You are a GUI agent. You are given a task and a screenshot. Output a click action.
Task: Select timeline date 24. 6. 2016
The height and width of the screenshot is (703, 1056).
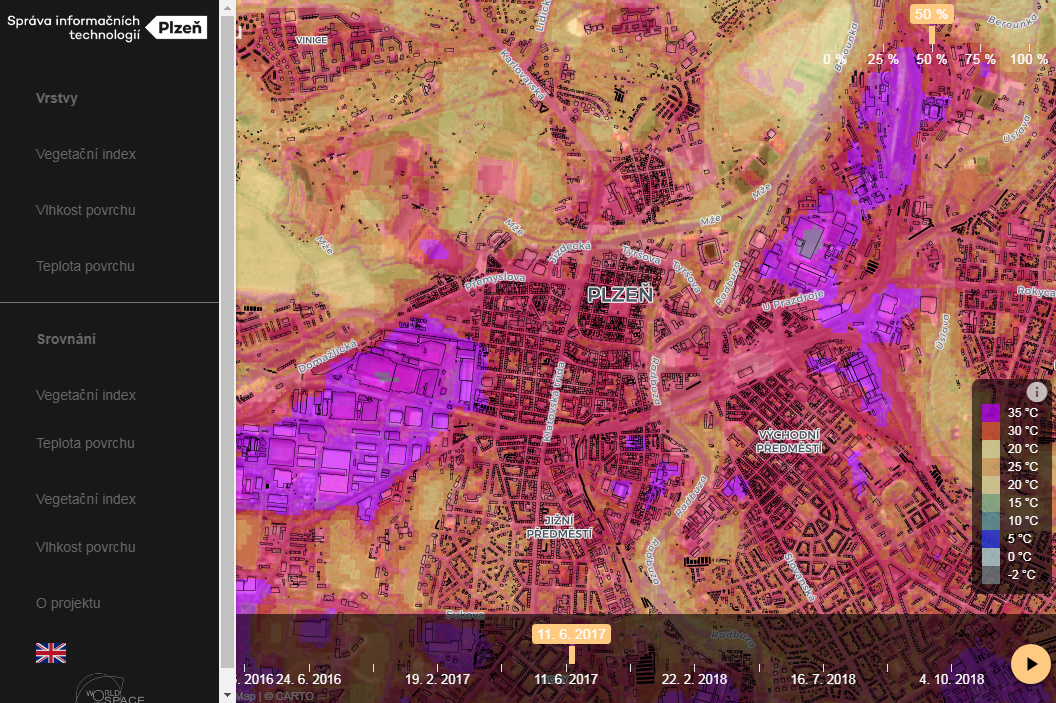pos(308,679)
